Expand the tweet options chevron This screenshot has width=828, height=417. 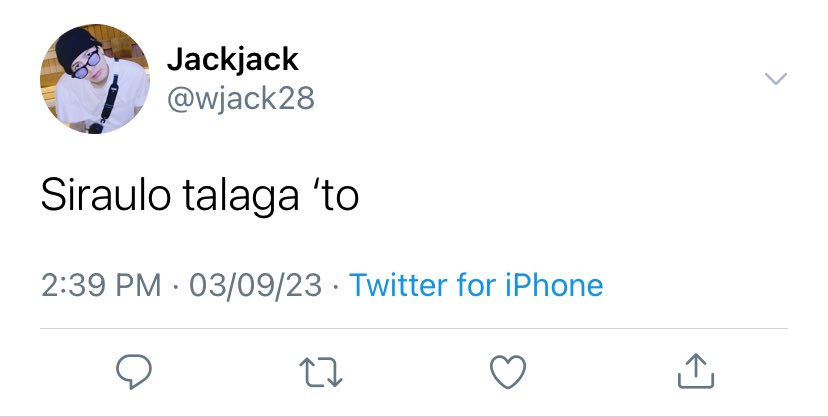click(776, 79)
